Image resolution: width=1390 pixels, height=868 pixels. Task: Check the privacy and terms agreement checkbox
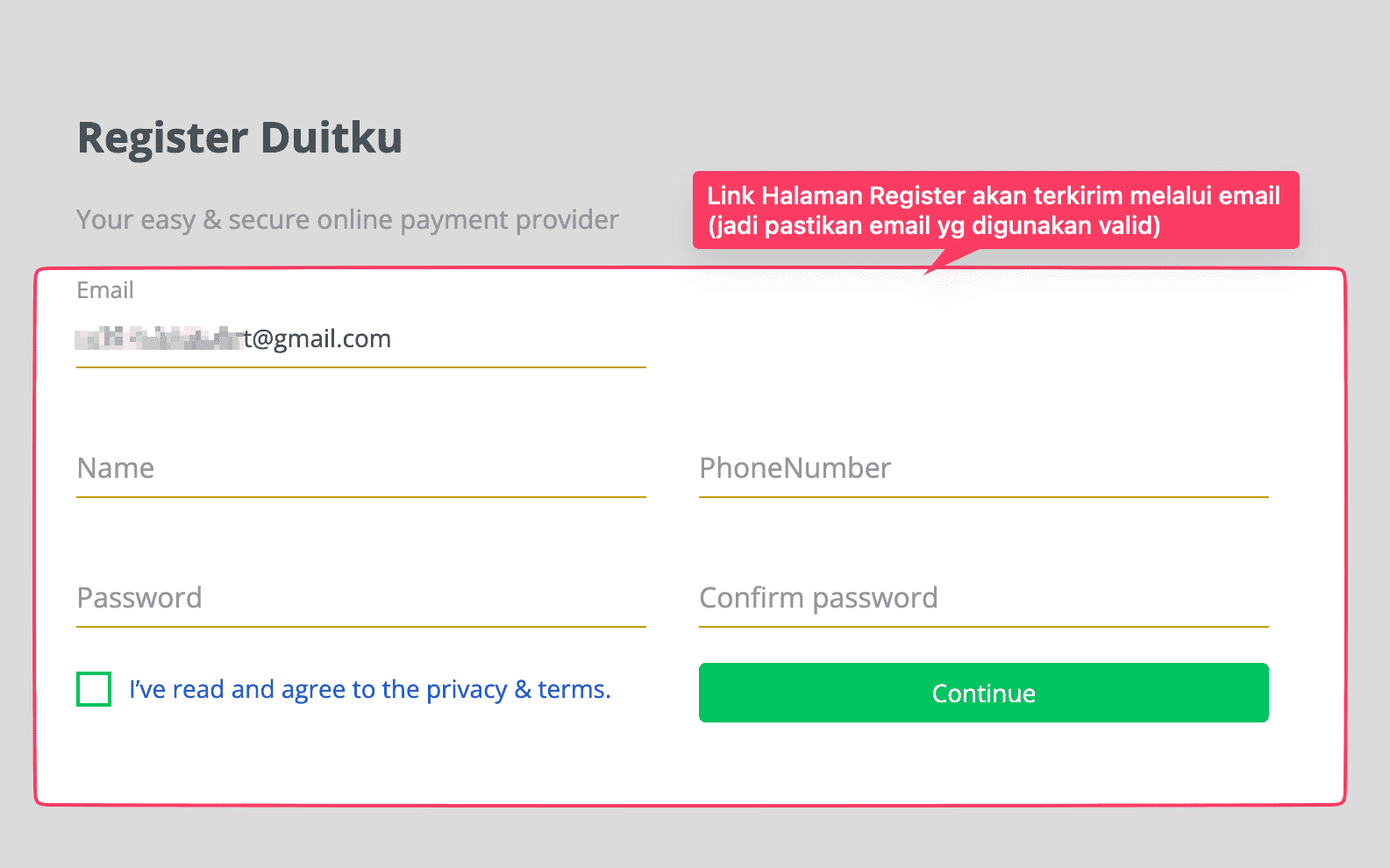[93, 690]
